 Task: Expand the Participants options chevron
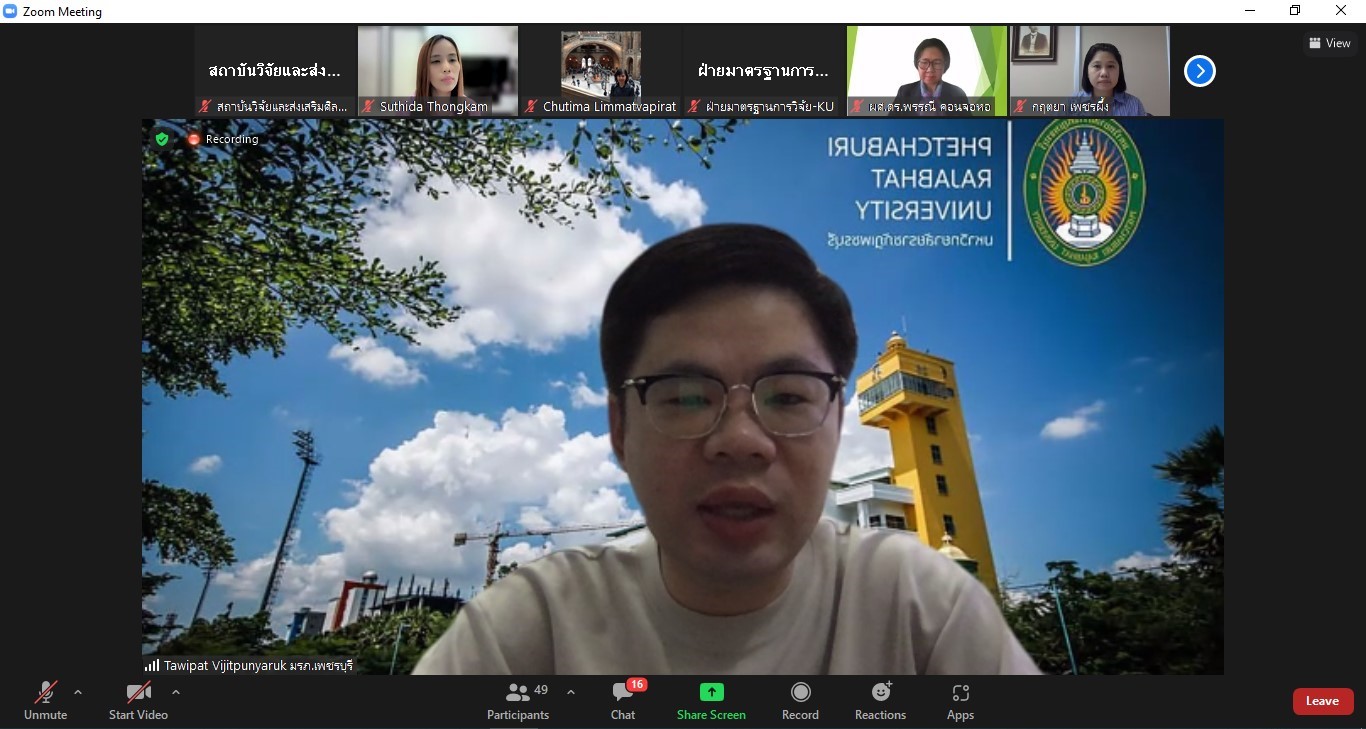point(571,692)
